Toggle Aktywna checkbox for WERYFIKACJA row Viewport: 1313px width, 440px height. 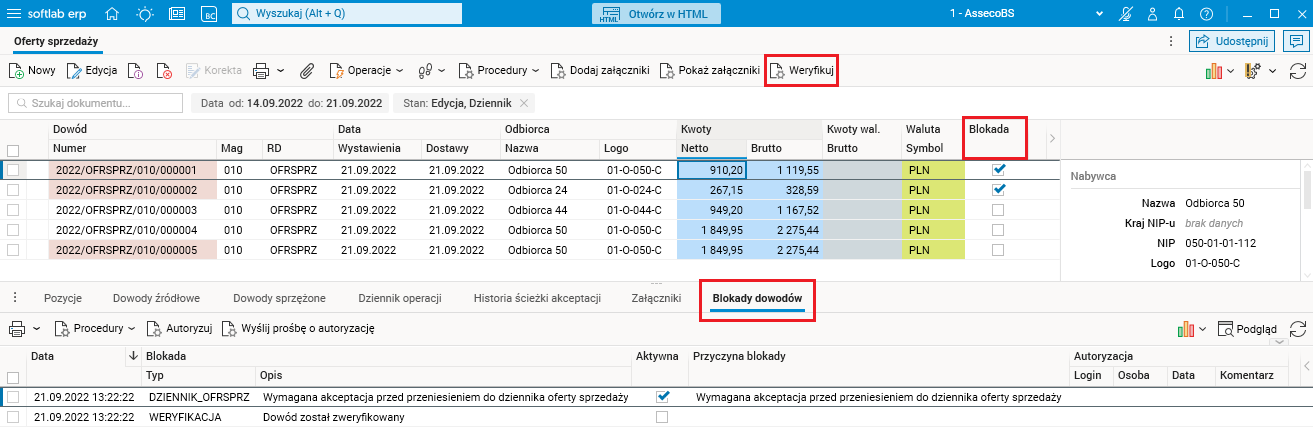(x=662, y=417)
